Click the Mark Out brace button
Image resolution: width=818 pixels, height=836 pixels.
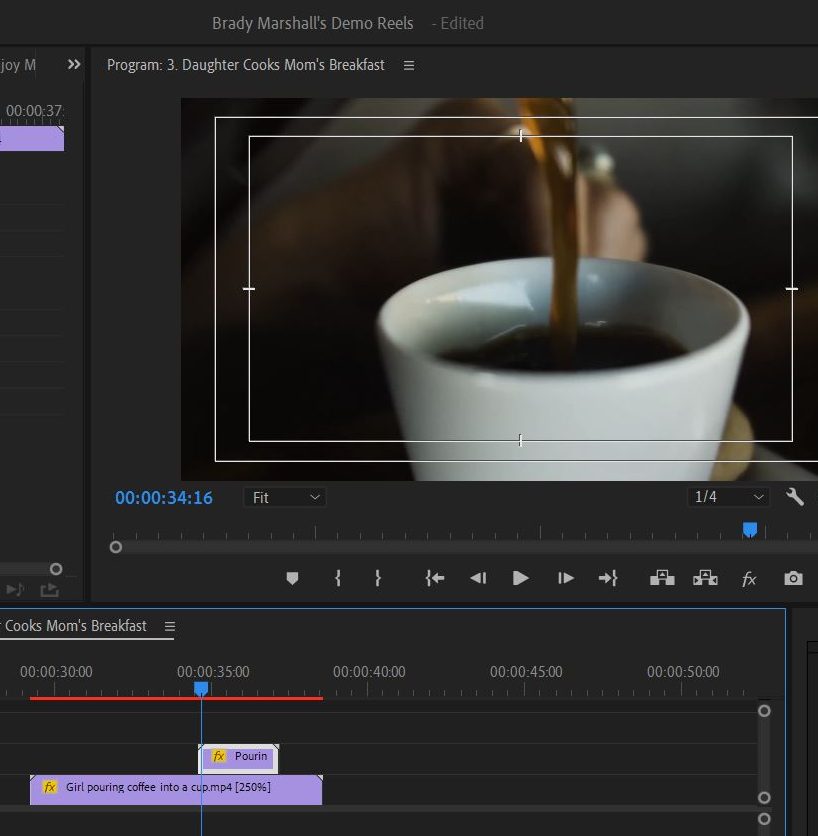point(378,578)
